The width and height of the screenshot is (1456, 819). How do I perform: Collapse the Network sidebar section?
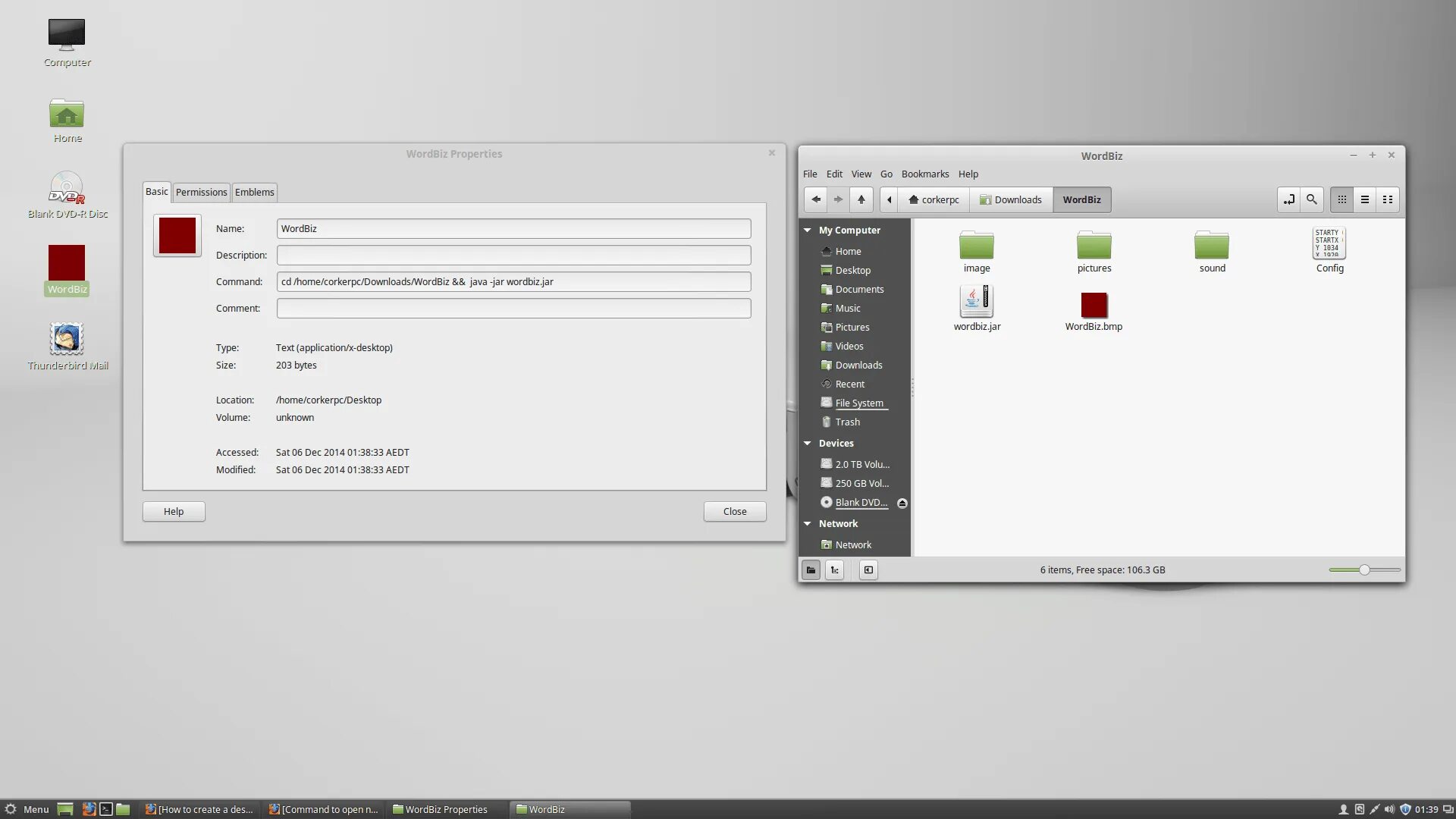pyautogui.click(x=808, y=524)
